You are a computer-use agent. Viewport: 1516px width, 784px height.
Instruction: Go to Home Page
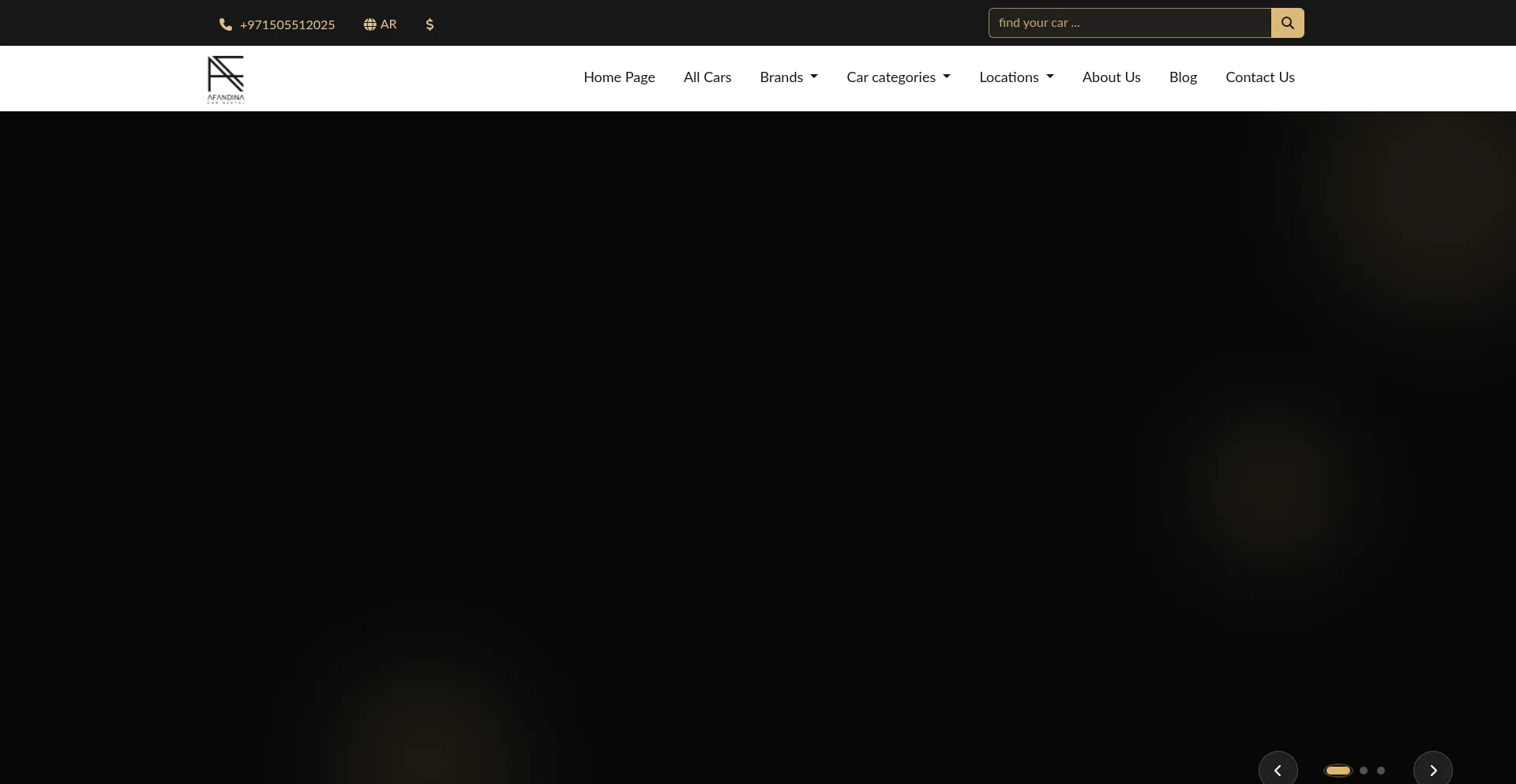pyautogui.click(x=619, y=77)
